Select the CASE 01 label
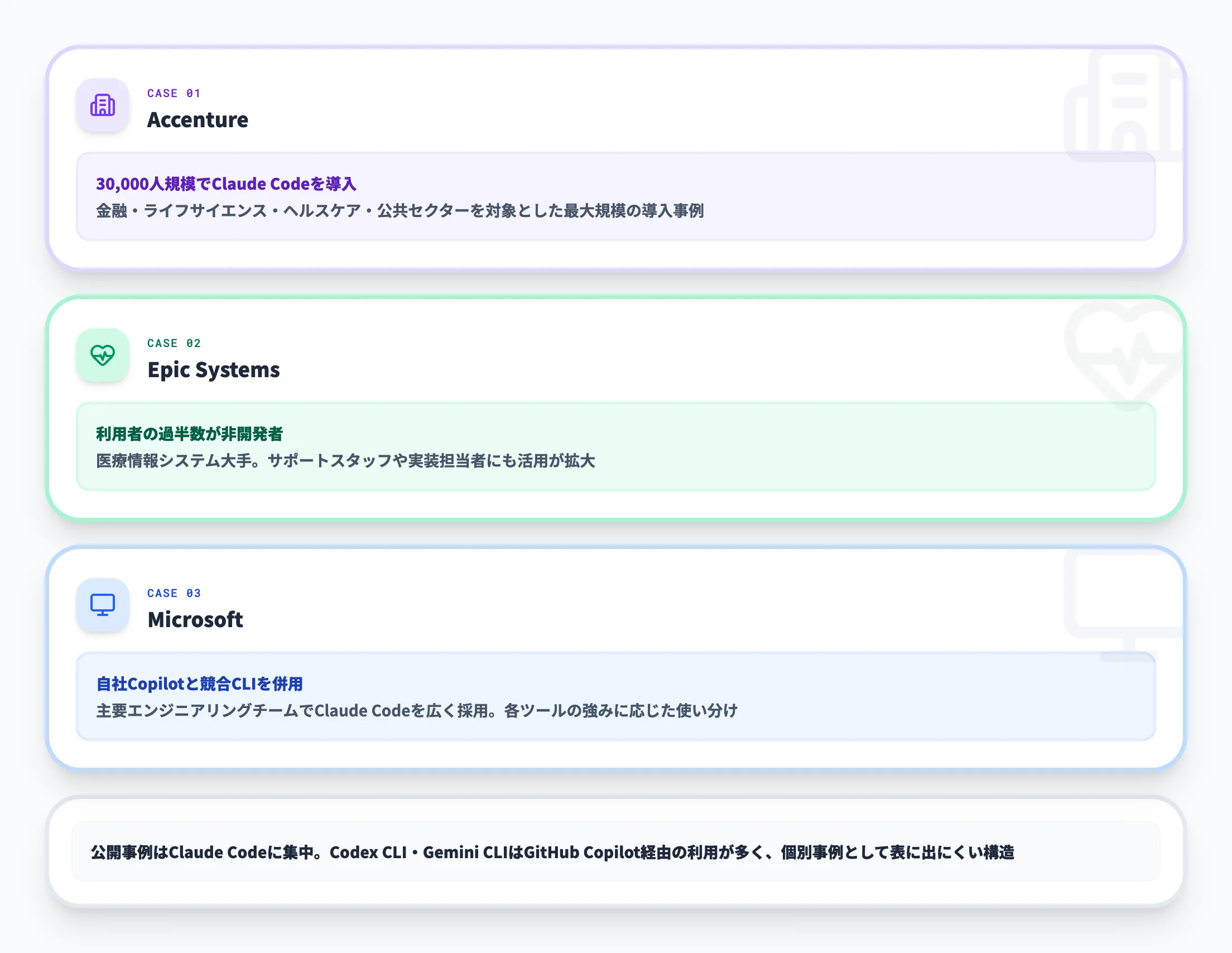The height and width of the screenshot is (953, 1232). (174, 94)
